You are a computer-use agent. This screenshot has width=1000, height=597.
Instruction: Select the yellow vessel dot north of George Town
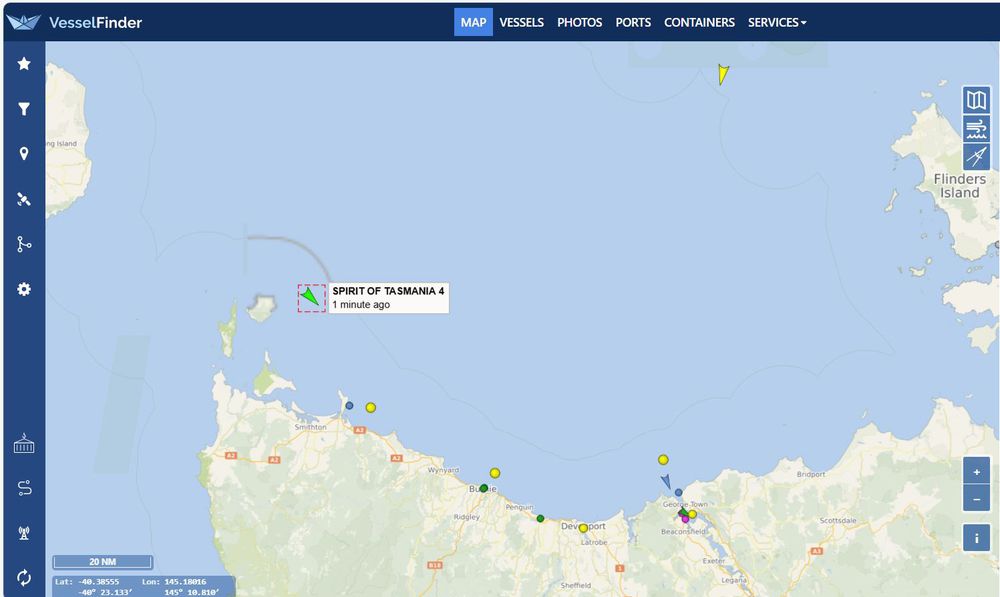pyautogui.click(x=663, y=459)
